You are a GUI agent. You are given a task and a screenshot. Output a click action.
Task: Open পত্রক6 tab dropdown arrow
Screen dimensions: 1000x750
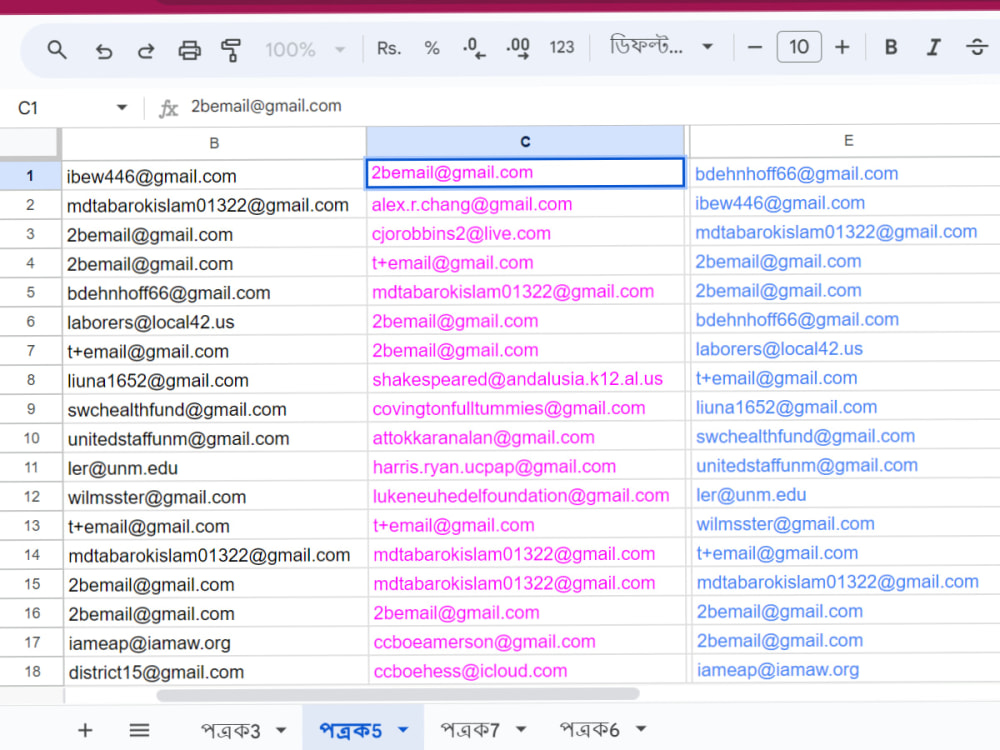click(x=641, y=729)
